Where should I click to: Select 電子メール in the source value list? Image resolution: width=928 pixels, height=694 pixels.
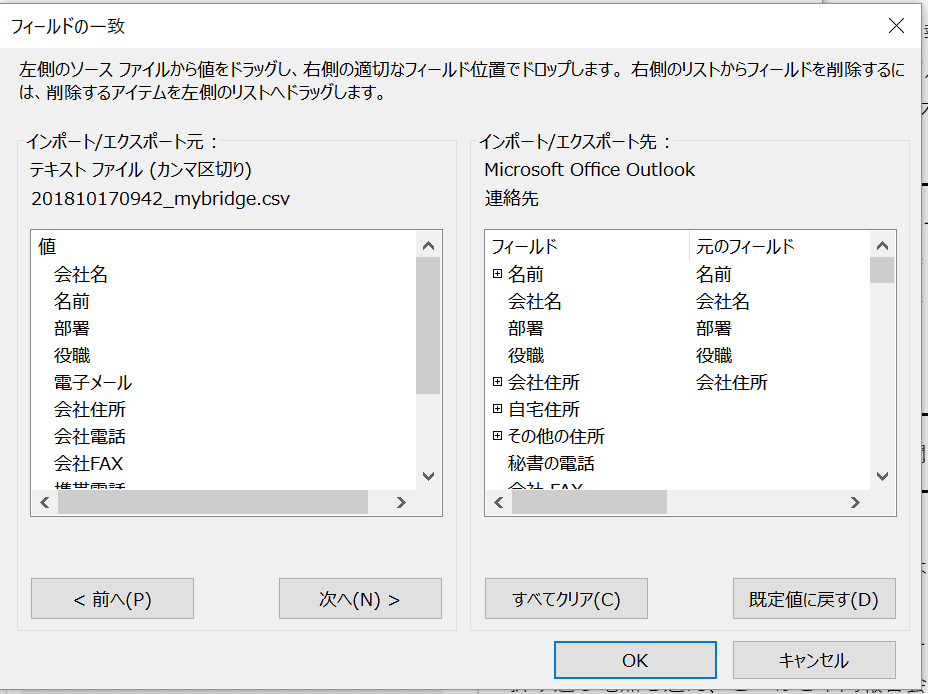pyautogui.click(x=93, y=382)
